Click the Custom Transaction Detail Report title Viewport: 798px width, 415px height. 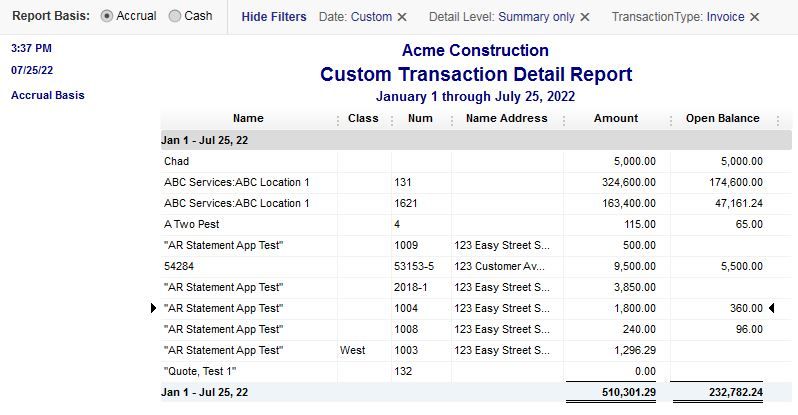click(475, 75)
